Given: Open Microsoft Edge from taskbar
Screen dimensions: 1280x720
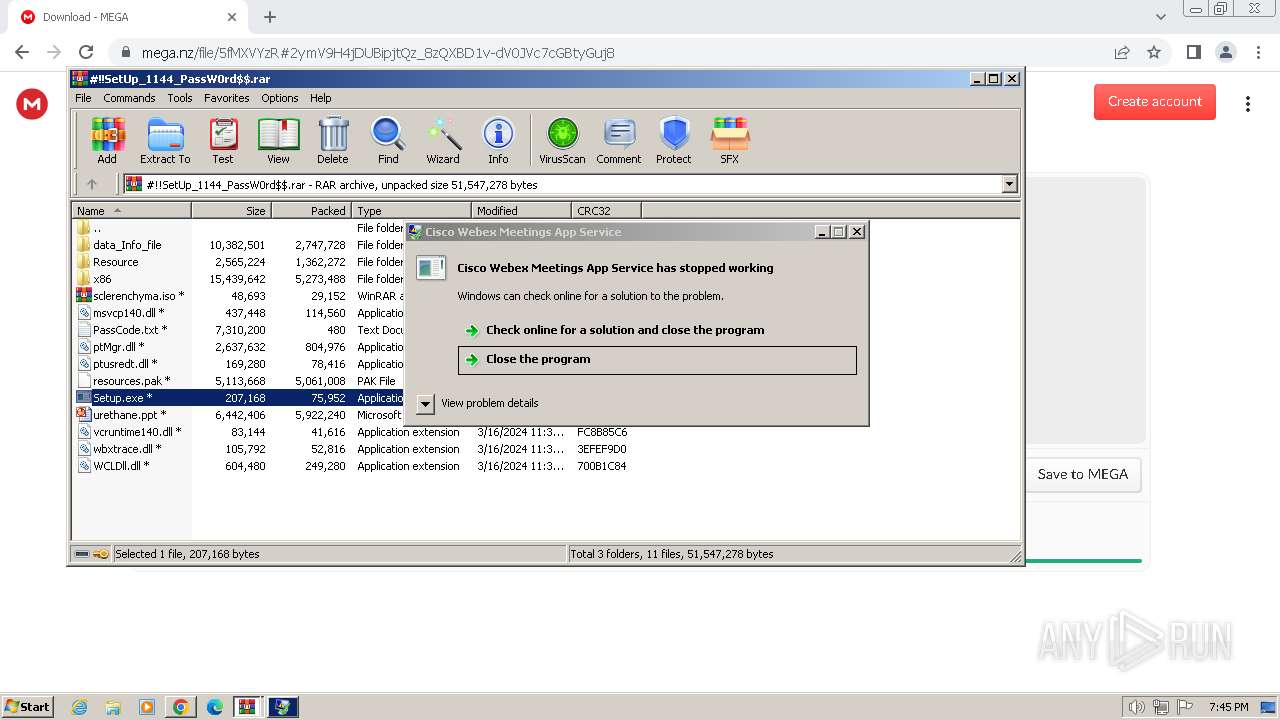Looking at the screenshot, I should click(215, 707).
